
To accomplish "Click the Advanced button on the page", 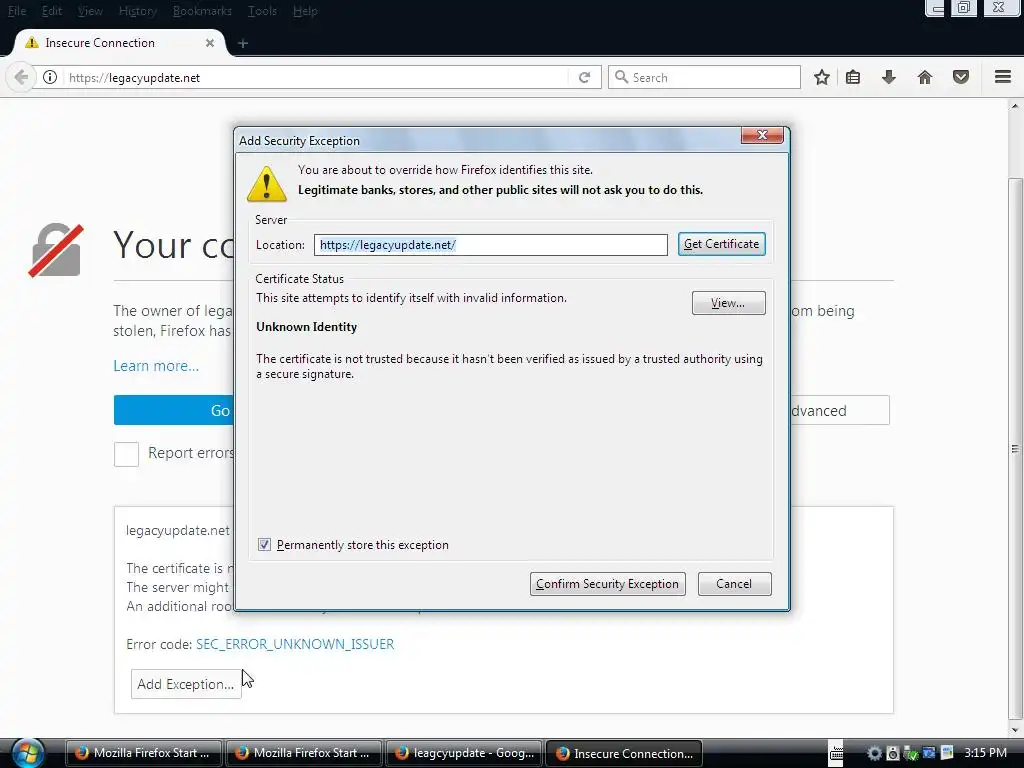I will point(840,411).
